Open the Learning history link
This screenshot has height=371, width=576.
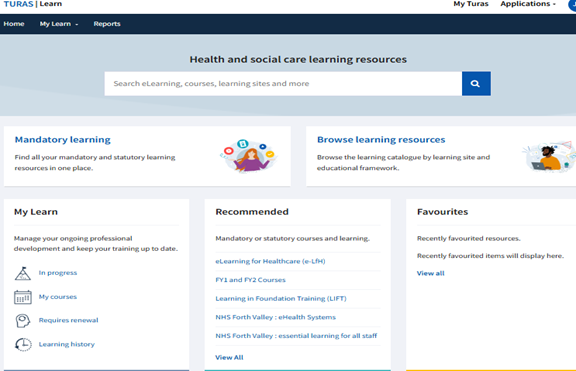66,344
